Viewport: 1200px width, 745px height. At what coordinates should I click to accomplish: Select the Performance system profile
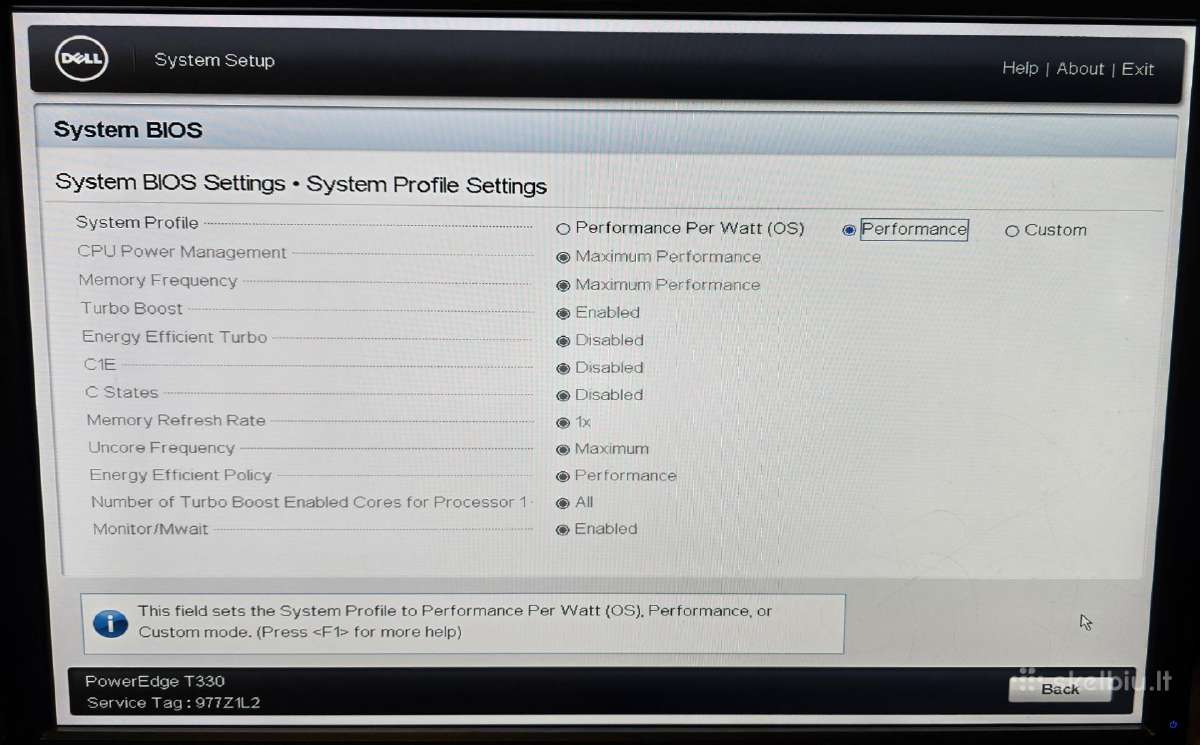[x=849, y=230]
